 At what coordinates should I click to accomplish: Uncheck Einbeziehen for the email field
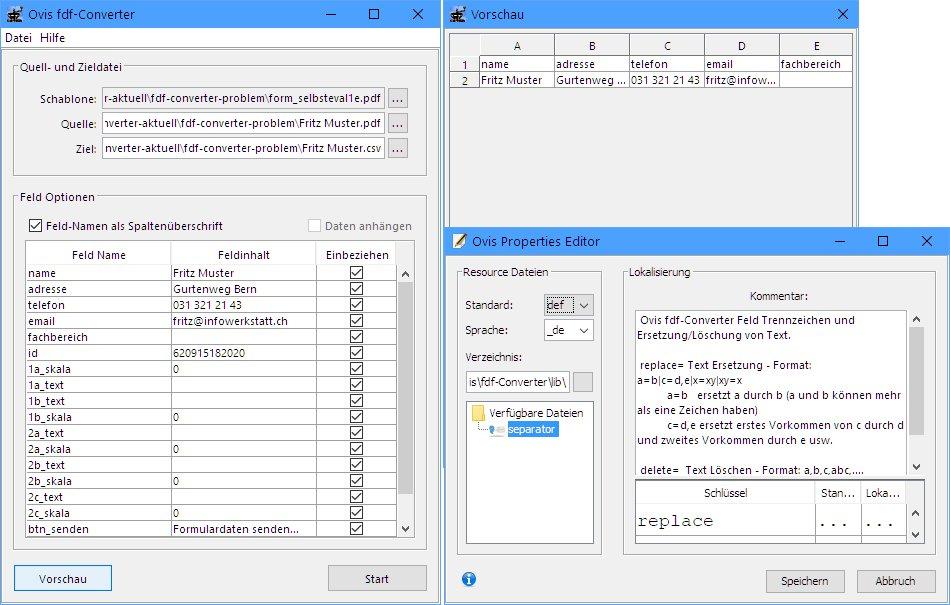(x=356, y=321)
